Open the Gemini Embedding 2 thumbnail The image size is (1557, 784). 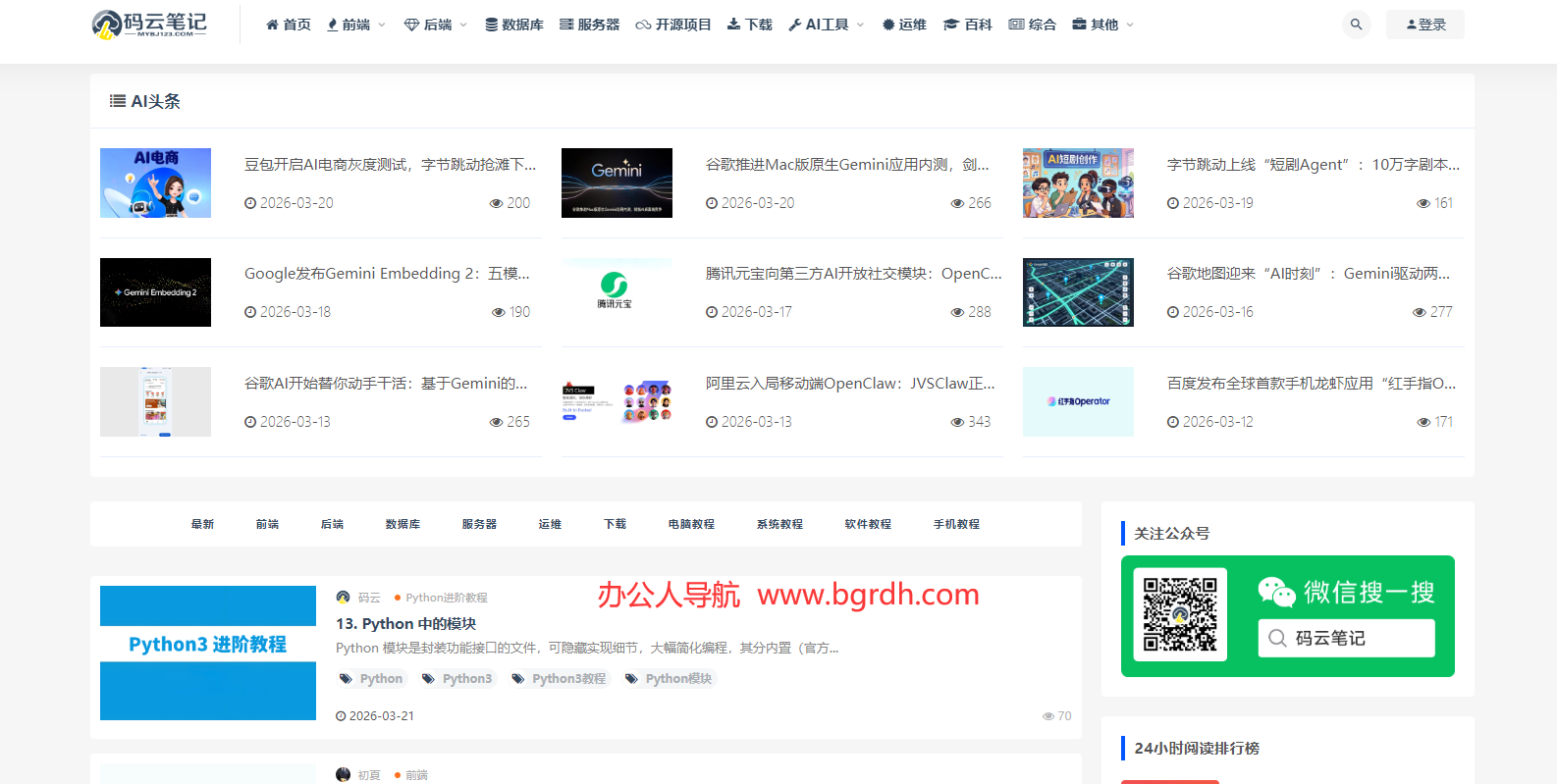click(x=155, y=292)
